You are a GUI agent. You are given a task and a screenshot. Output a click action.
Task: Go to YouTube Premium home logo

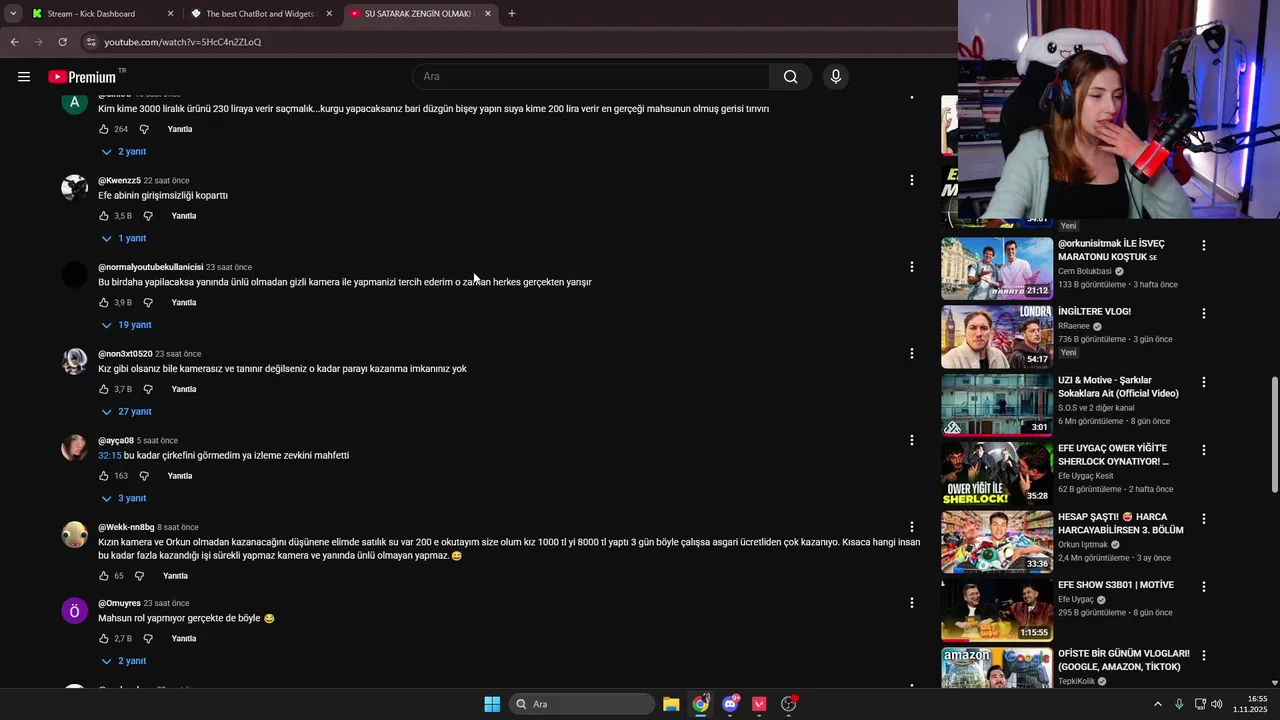82,77
